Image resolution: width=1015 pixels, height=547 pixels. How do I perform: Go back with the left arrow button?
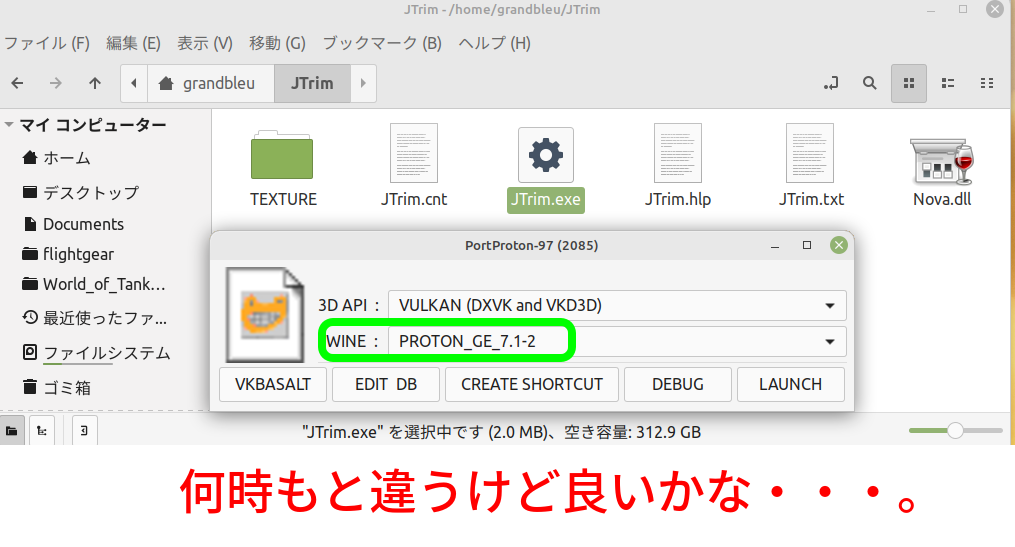click(17, 83)
